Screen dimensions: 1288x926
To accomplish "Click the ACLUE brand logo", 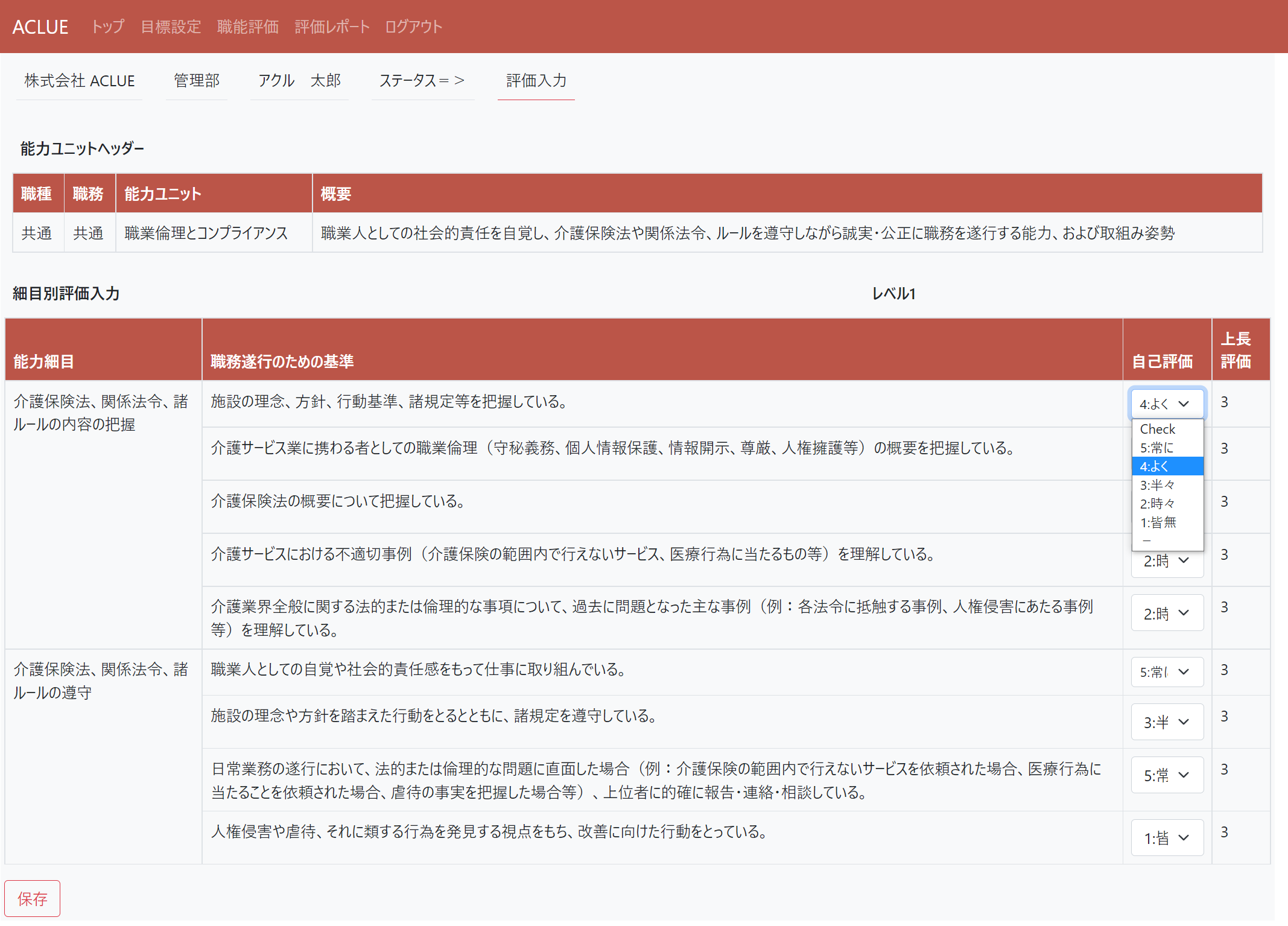I will click(40, 27).
